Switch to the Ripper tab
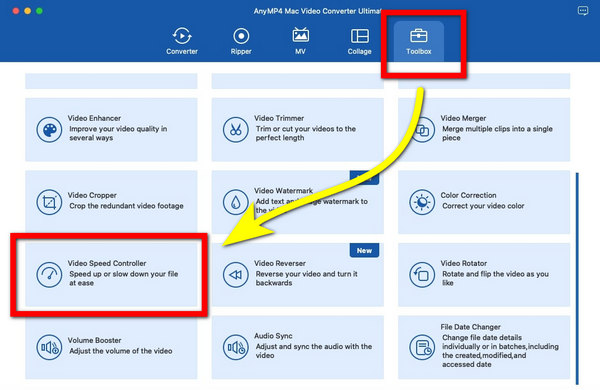 (241, 41)
